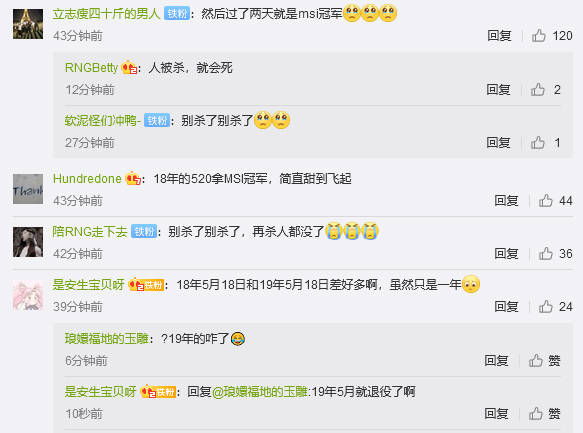Like 软泥怪们冲鸭- reply thumbs-up

[538, 142]
